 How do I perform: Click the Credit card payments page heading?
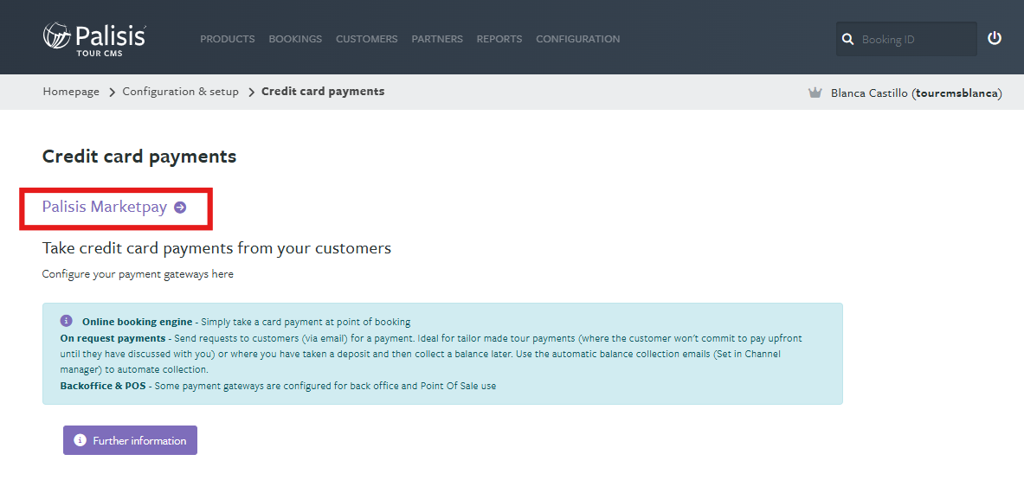tap(139, 157)
